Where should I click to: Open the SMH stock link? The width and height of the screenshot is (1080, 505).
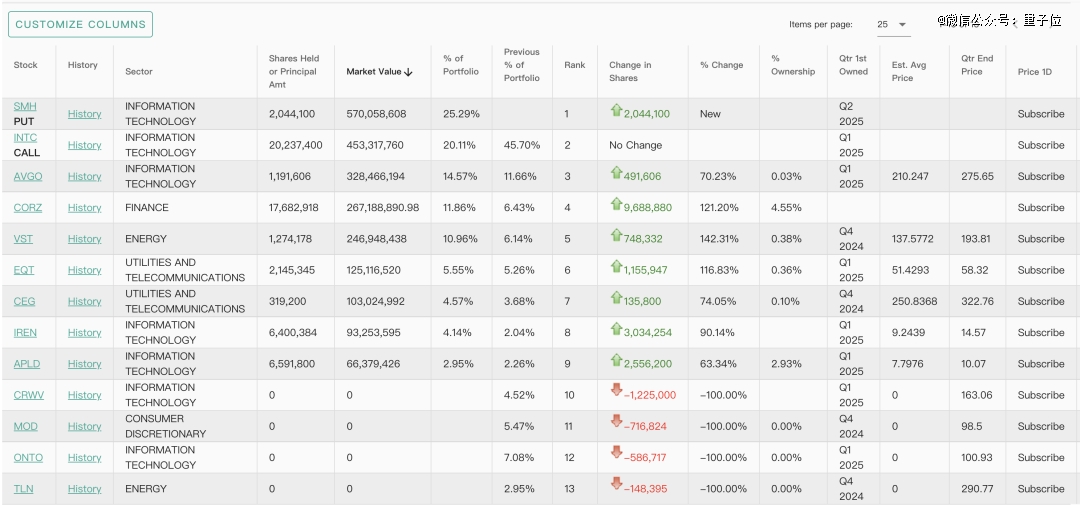(25, 106)
